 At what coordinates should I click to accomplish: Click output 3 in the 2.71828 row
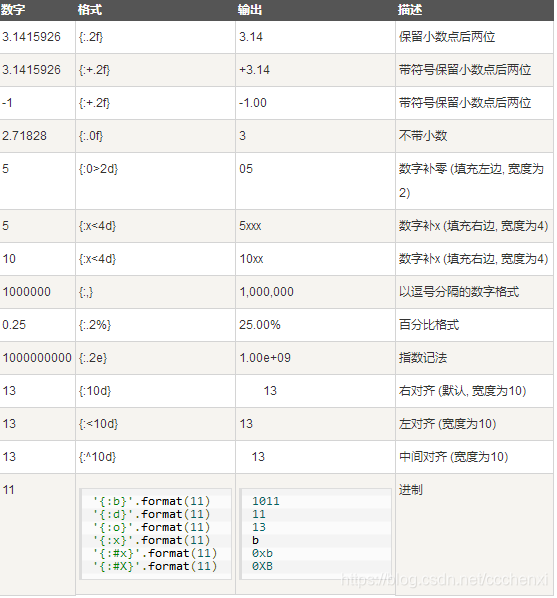coord(243,136)
